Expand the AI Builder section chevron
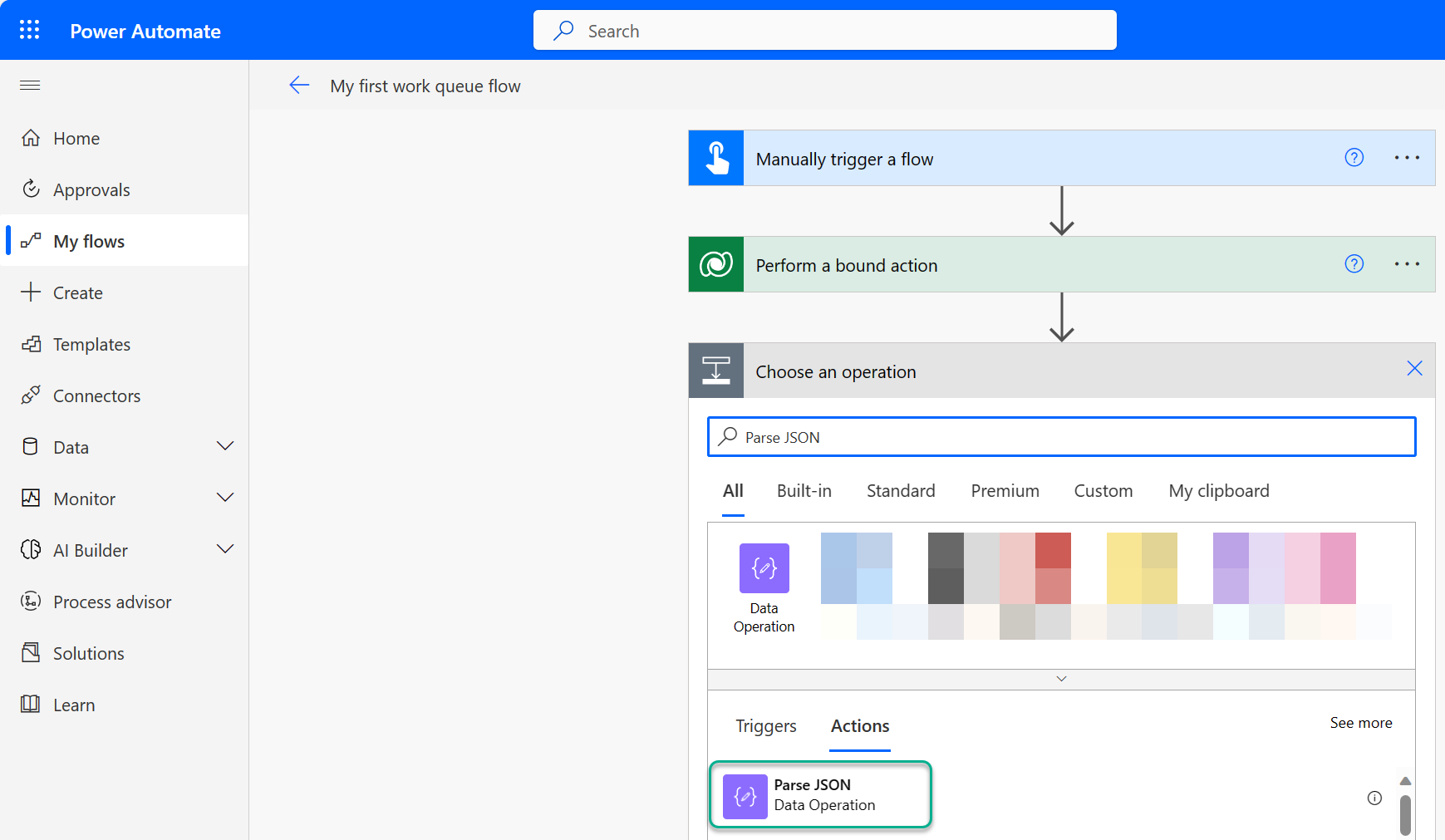This screenshot has height=840, width=1445. (224, 549)
